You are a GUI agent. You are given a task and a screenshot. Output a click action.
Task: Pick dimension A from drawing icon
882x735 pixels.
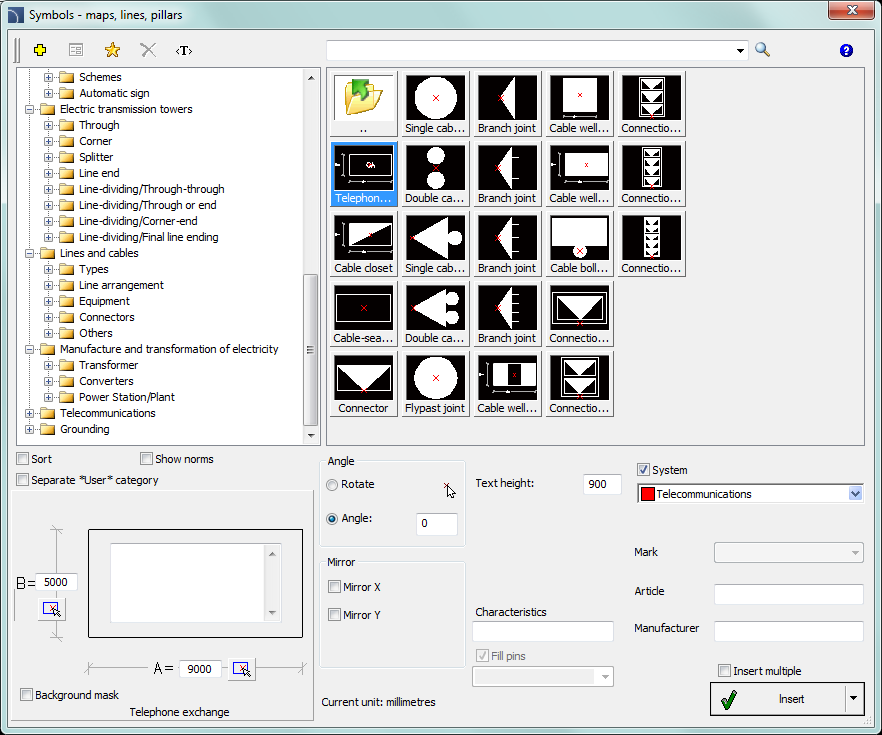pyautogui.click(x=241, y=669)
